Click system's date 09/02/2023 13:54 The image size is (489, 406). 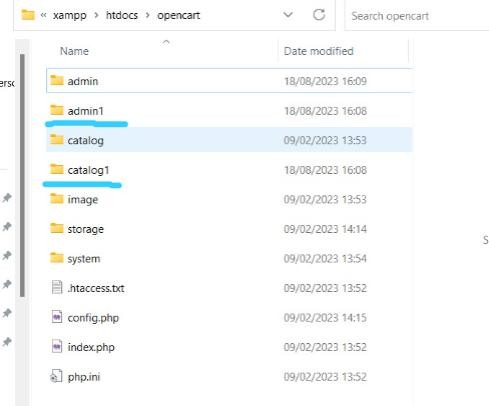(x=325, y=259)
